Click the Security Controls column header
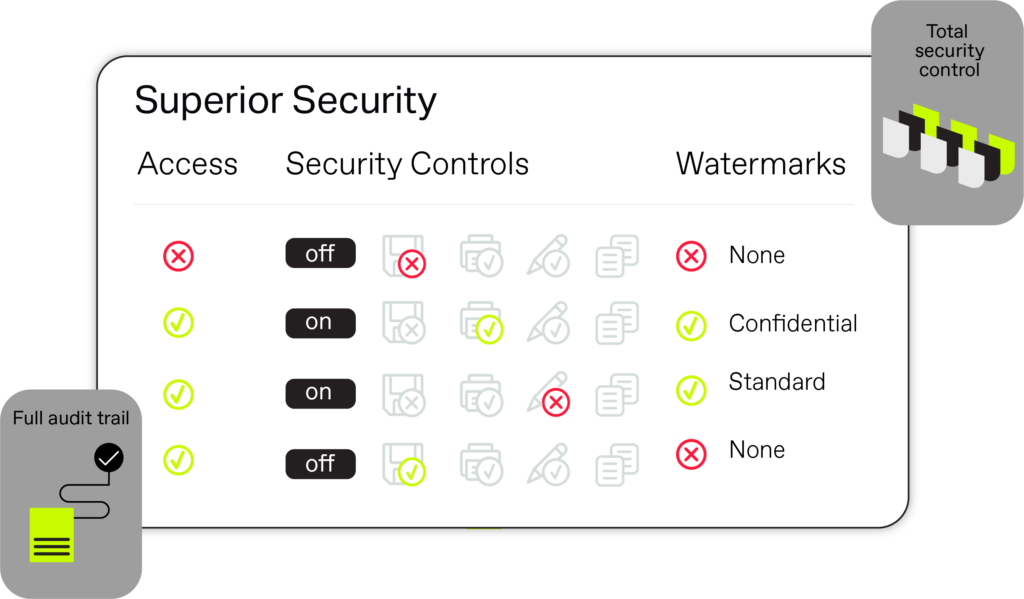This screenshot has height=599, width=1024. pos(407,164)
